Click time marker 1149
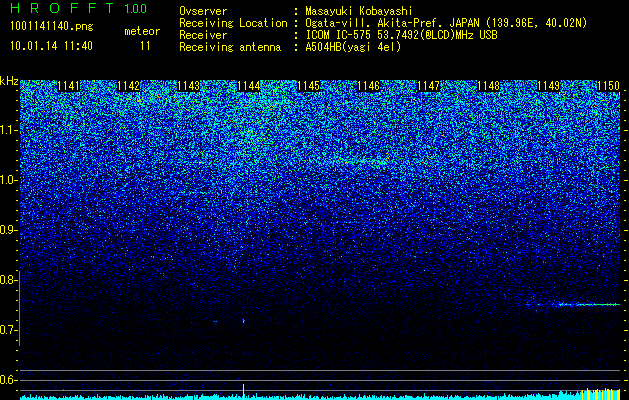Image resolution: width=629 pixels, height=400 pixels. coord(548,86)
